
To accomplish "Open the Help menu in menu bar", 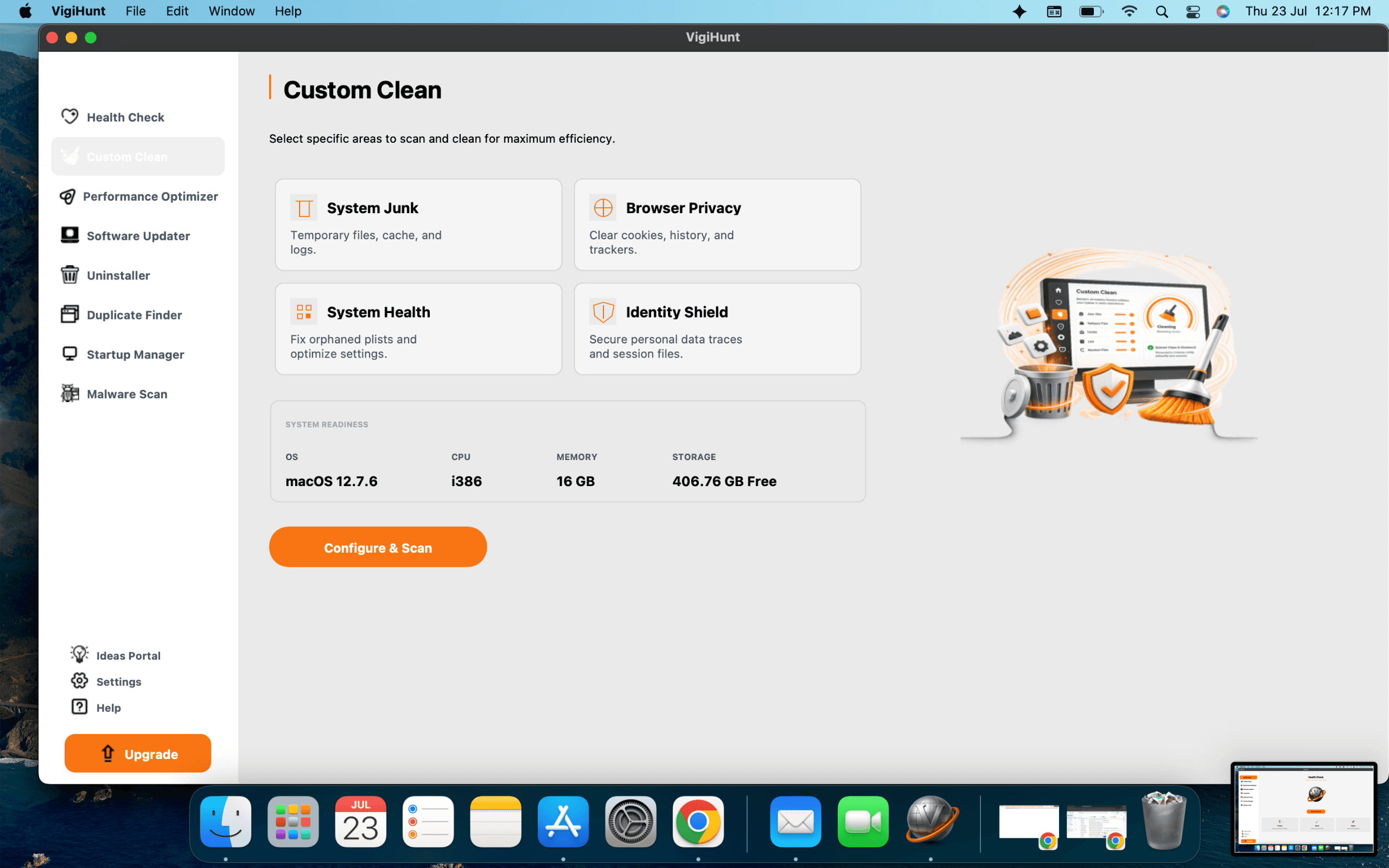I will pos(288,11).
